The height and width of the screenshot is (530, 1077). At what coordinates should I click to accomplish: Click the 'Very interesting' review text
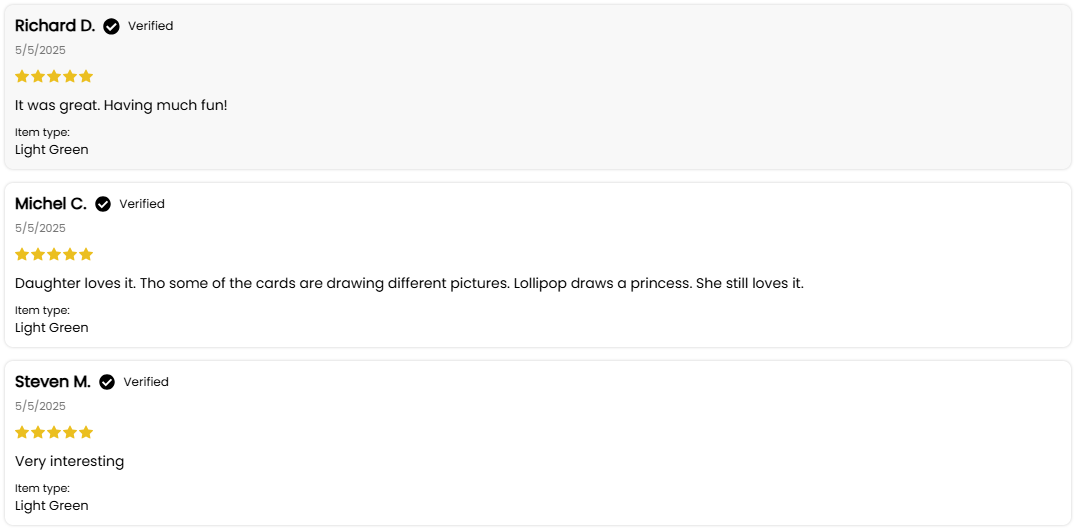pyautogui.click(x=69, y=461)
